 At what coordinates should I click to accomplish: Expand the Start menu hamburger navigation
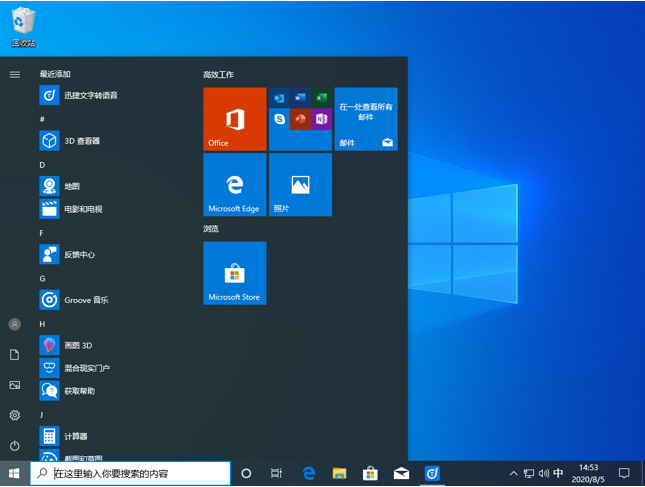click(14, 74)
